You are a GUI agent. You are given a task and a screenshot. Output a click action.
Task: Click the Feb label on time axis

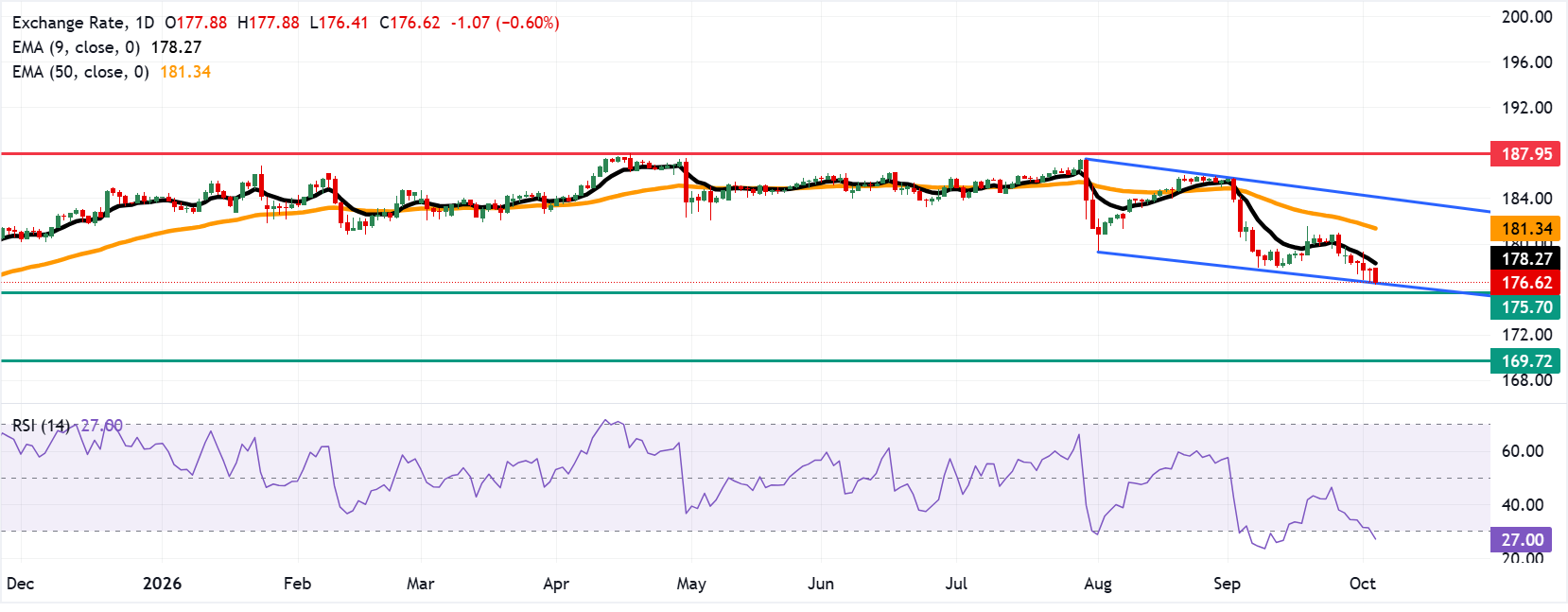click(x=297, y=584)
